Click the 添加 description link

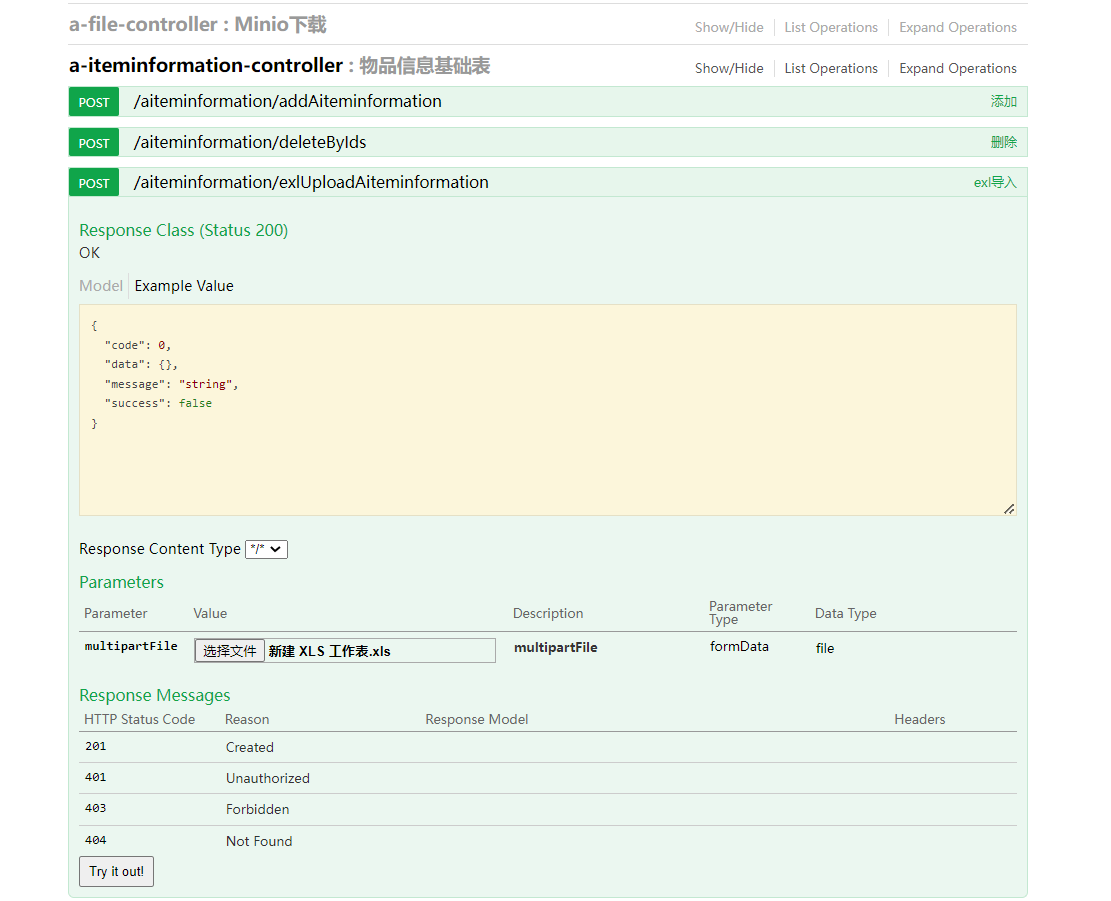[x=1003, y=101]
